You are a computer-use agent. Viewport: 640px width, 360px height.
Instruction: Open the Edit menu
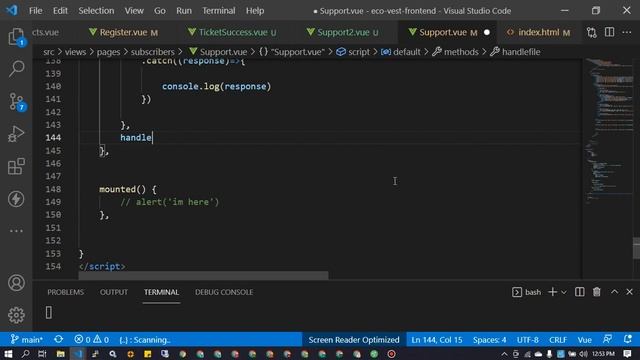tap(60, 11)
